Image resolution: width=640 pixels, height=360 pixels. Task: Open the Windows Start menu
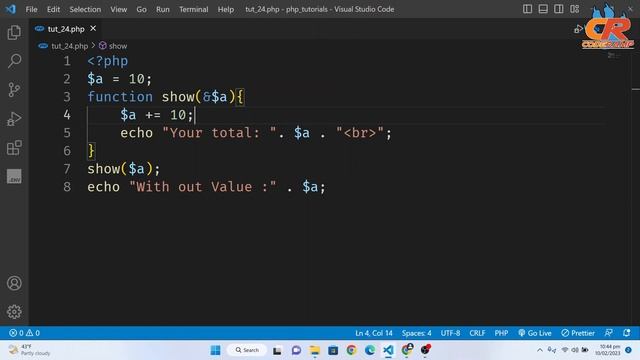[x=216, y=350]
